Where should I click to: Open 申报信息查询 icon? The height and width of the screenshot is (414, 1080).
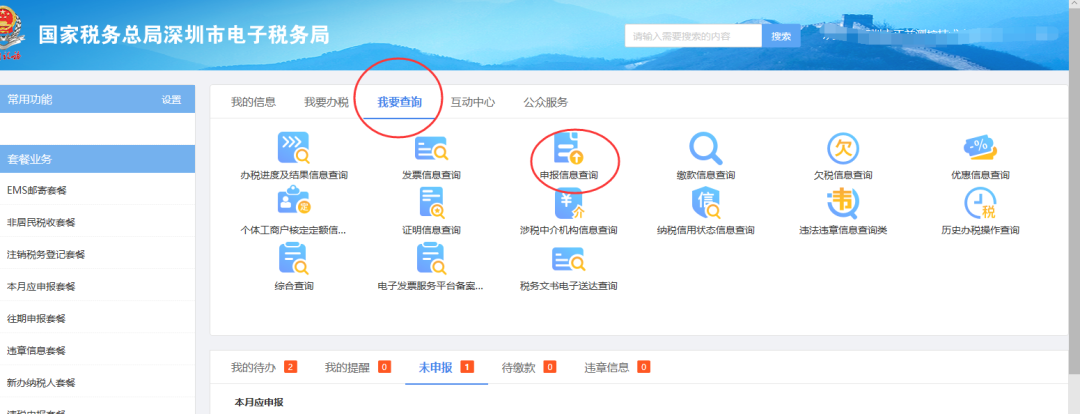pyautogui.click(x=569, y=148)
